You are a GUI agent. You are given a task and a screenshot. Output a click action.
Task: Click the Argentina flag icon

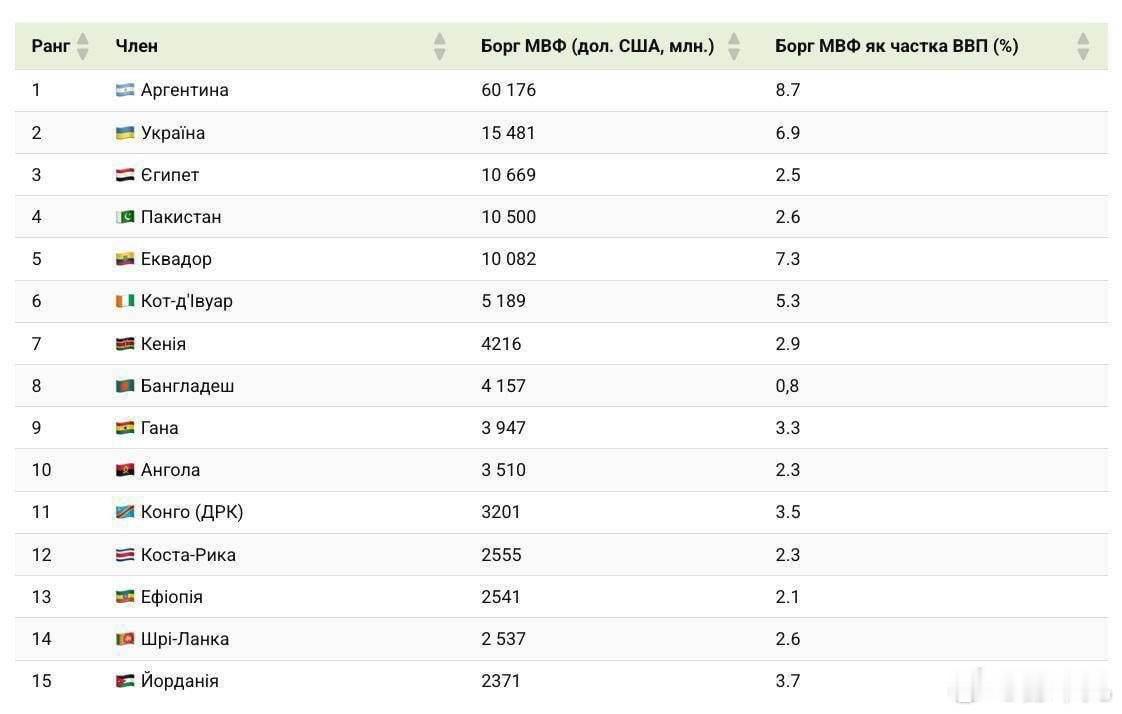coord(124,89)
